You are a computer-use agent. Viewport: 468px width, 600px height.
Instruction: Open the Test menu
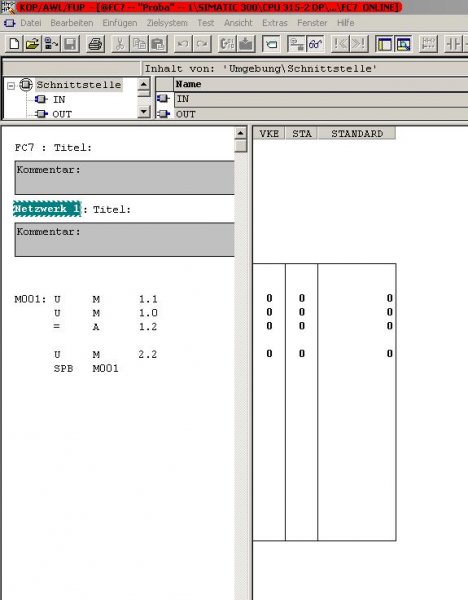205,23
